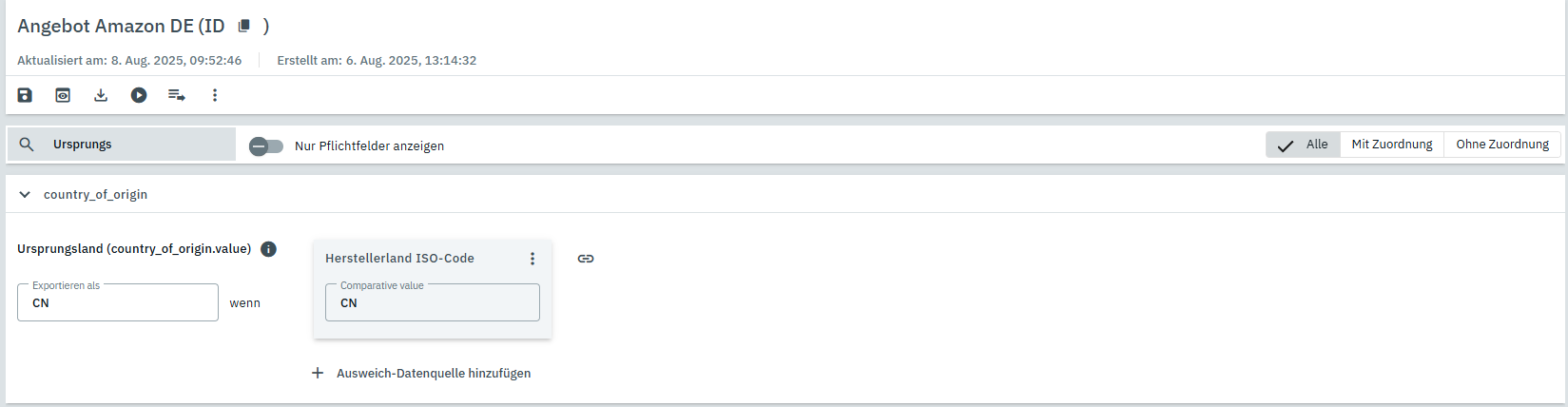Image resolution: width=1568 pixels, height=407 pixels.
Task: Open Herstellerland ISO-Code card menu
Action: point(532,259)
